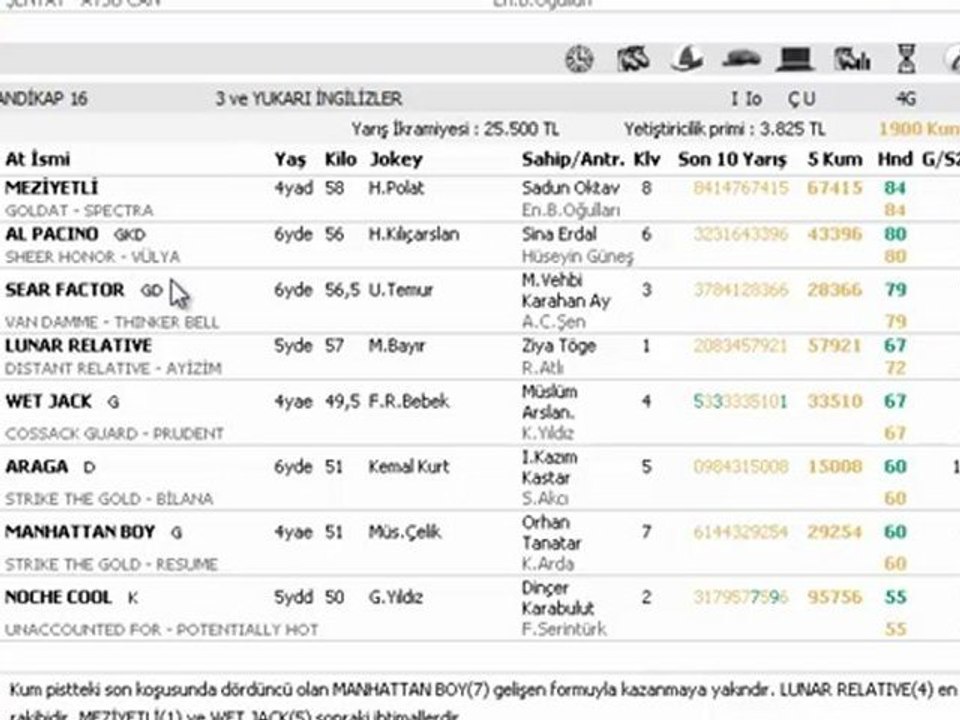
Task: Click pedigree STRIKE THE GOLD - BİLANA
Action: tap(109, 499)
